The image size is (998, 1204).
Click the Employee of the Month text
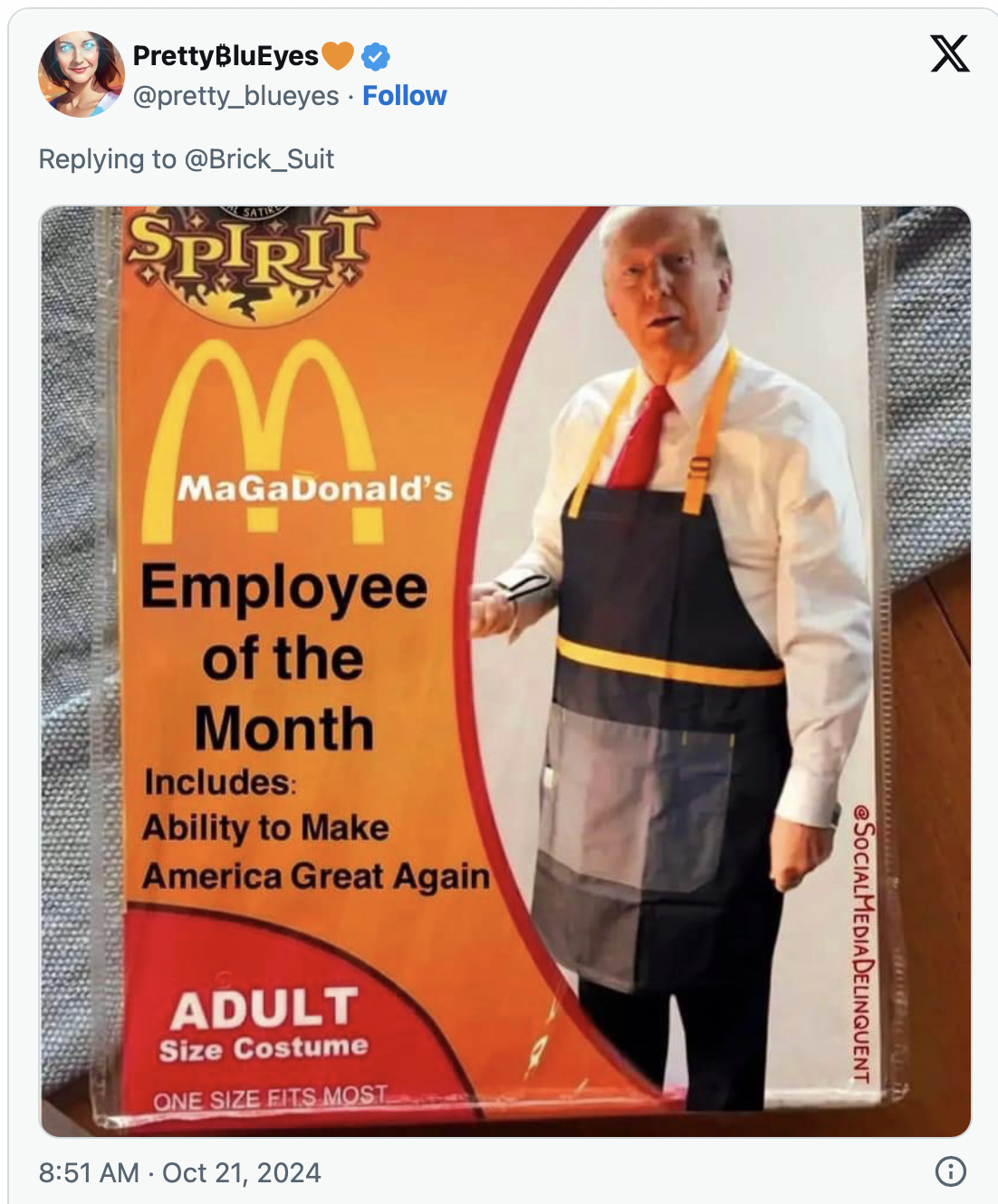tap(283, 658)
